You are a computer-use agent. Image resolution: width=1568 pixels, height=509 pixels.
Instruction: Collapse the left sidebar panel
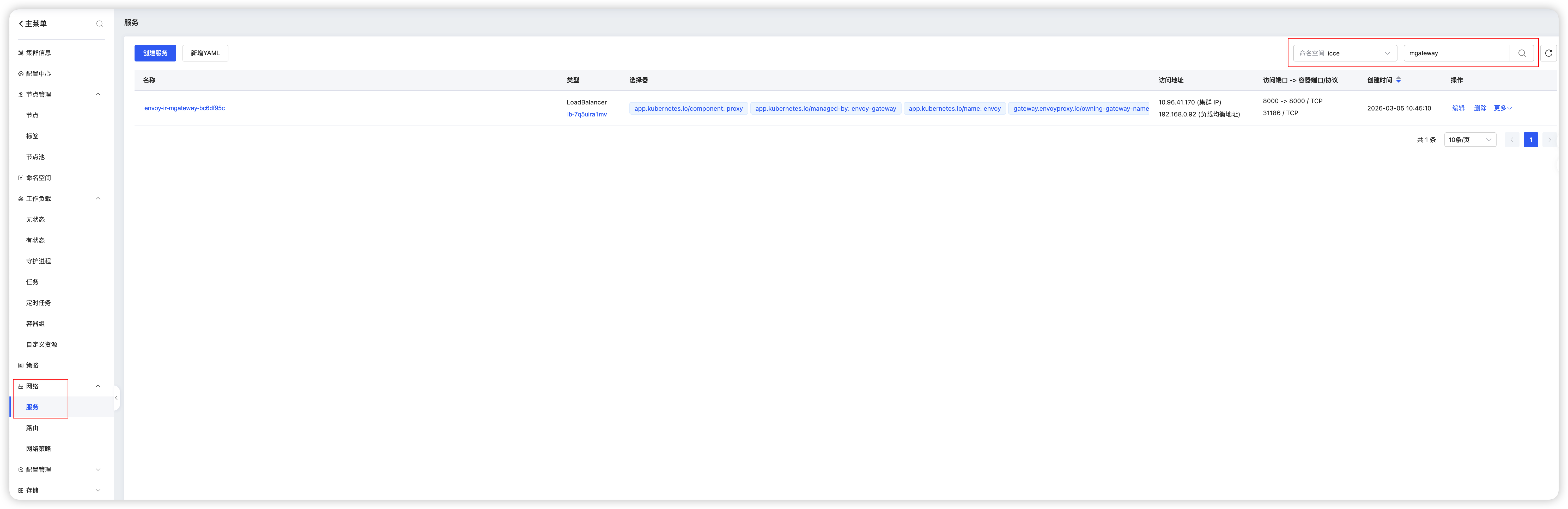coord(116,398)
